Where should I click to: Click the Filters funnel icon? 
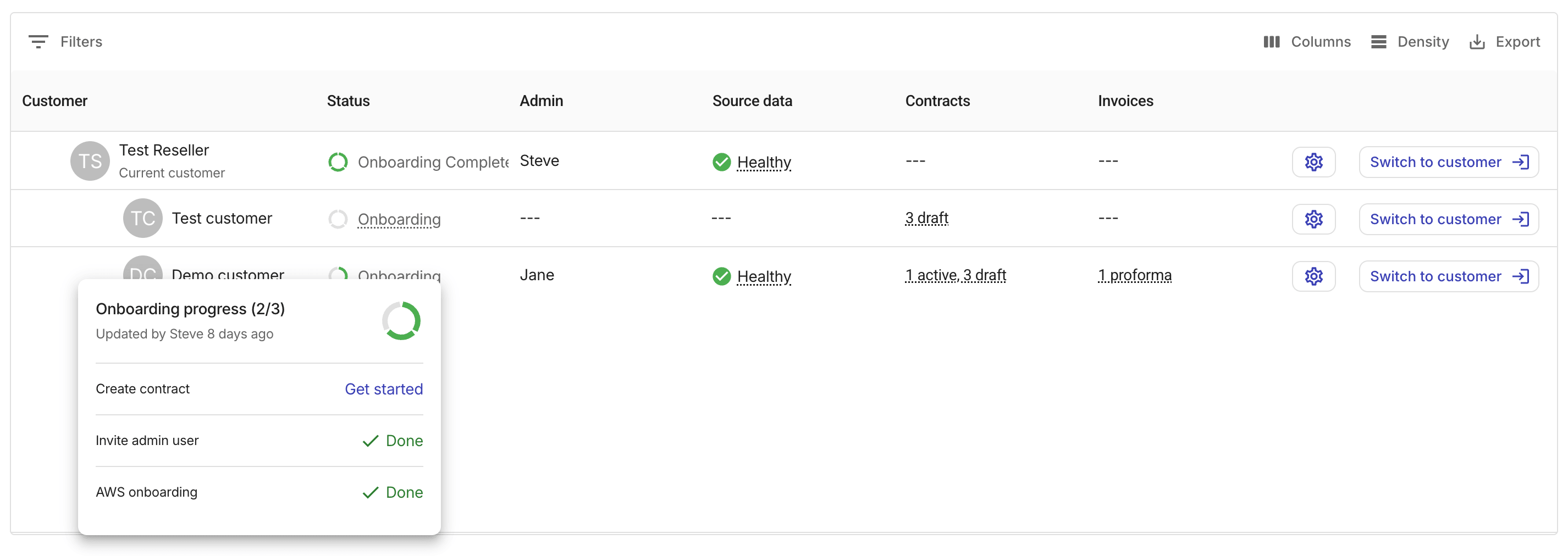point(38,41)
